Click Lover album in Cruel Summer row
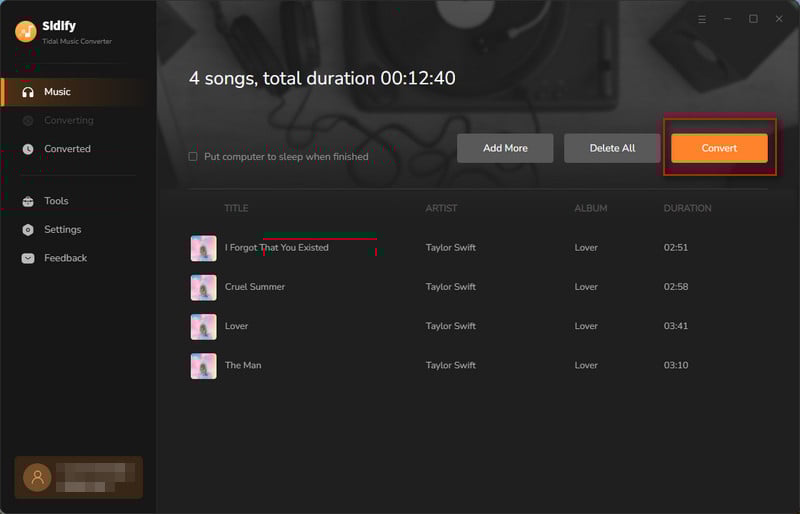Viewport: 800px width, 514px height. (x=586, y=287)
